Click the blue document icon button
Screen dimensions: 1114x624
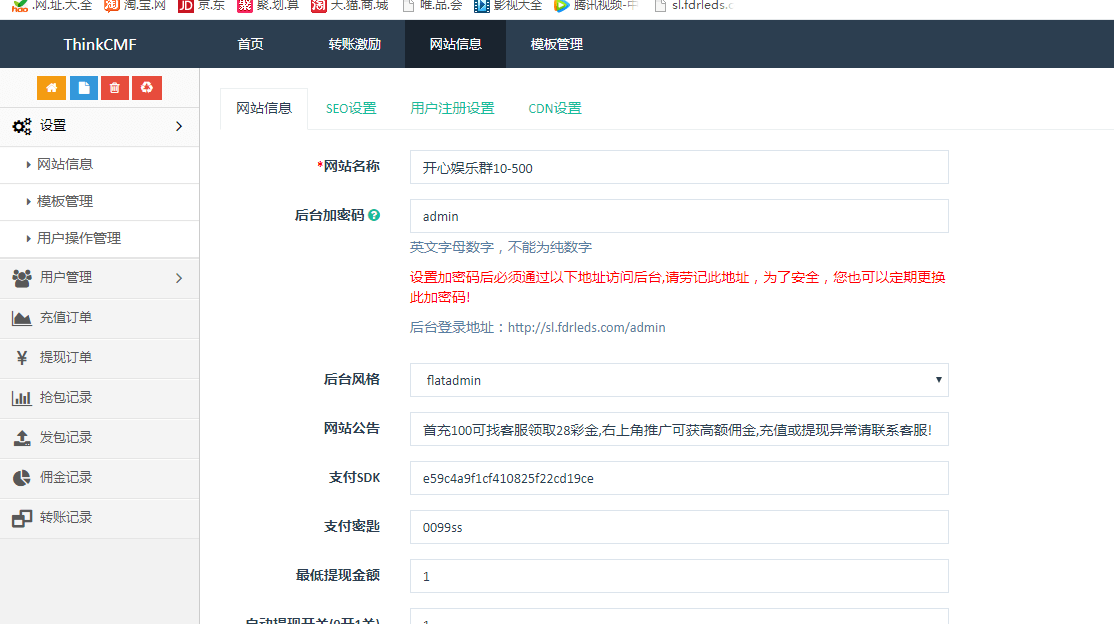tap(83, 88)
